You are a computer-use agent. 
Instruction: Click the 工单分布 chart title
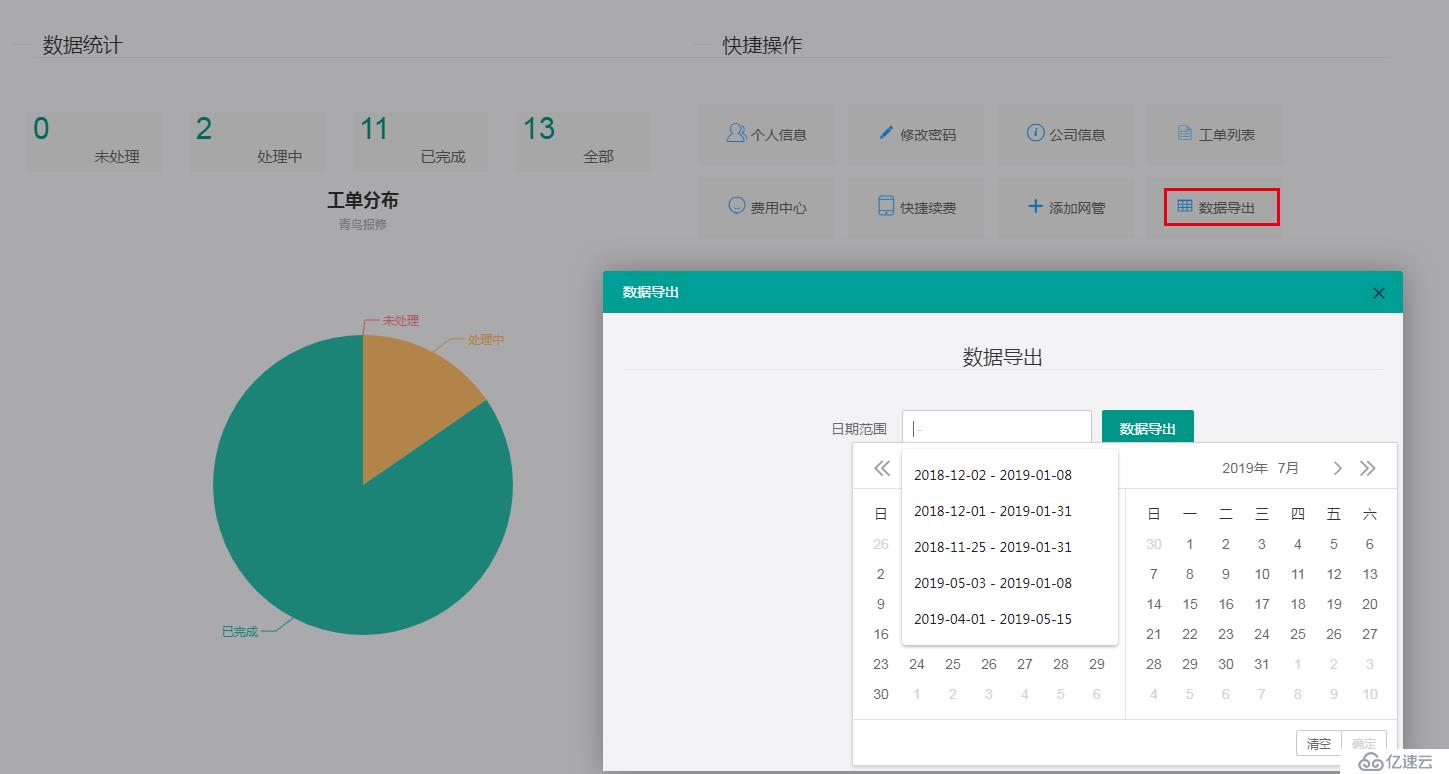[x=363, y=201]
